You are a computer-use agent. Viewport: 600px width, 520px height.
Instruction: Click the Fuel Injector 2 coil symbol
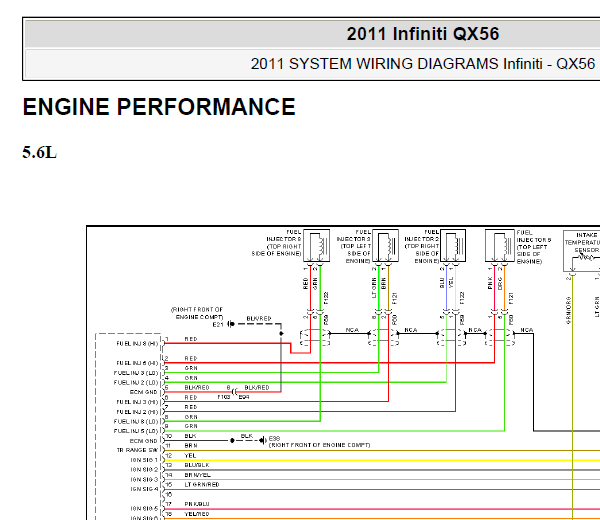point(453,246)
